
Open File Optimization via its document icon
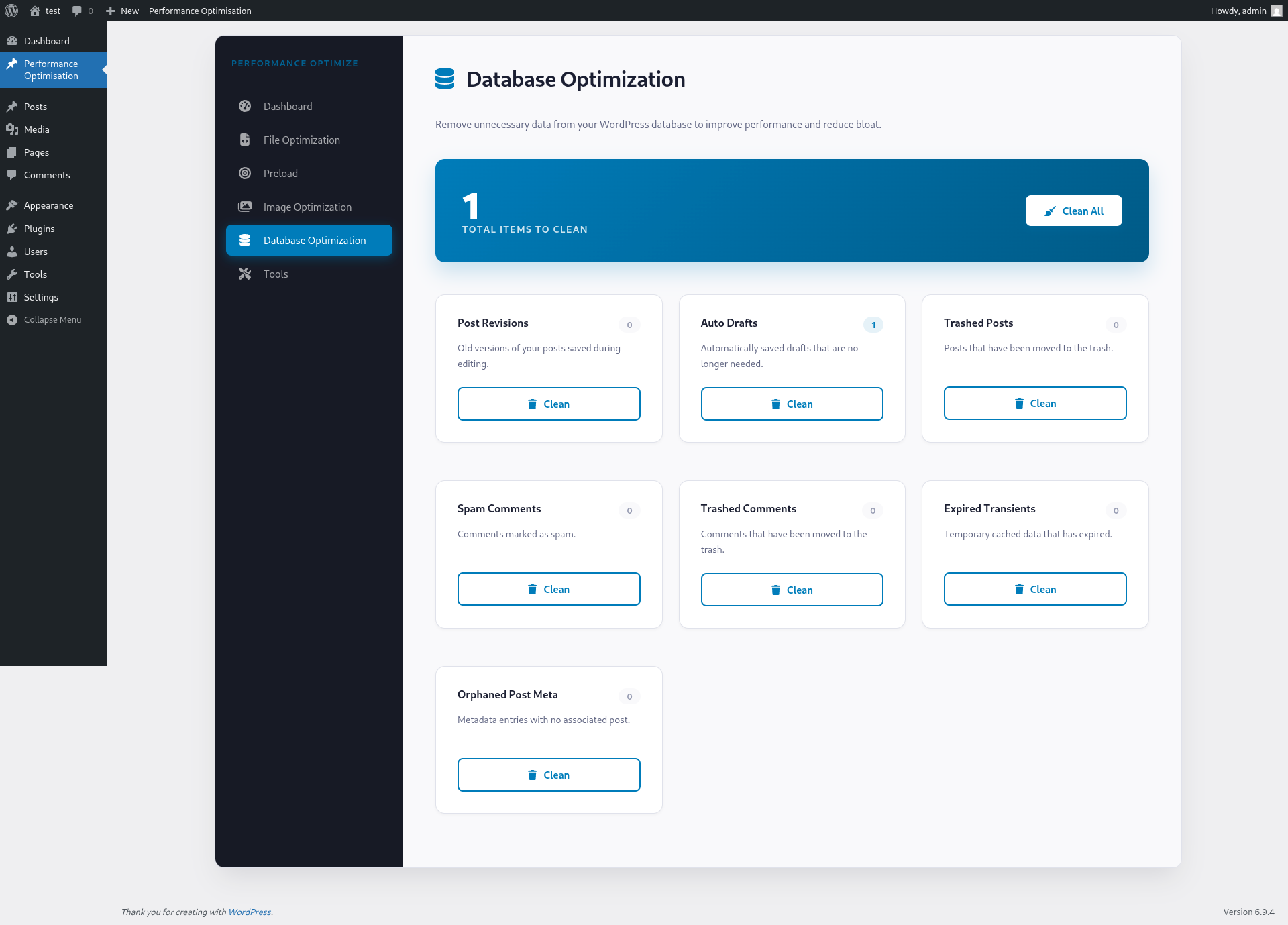(245, 140)
